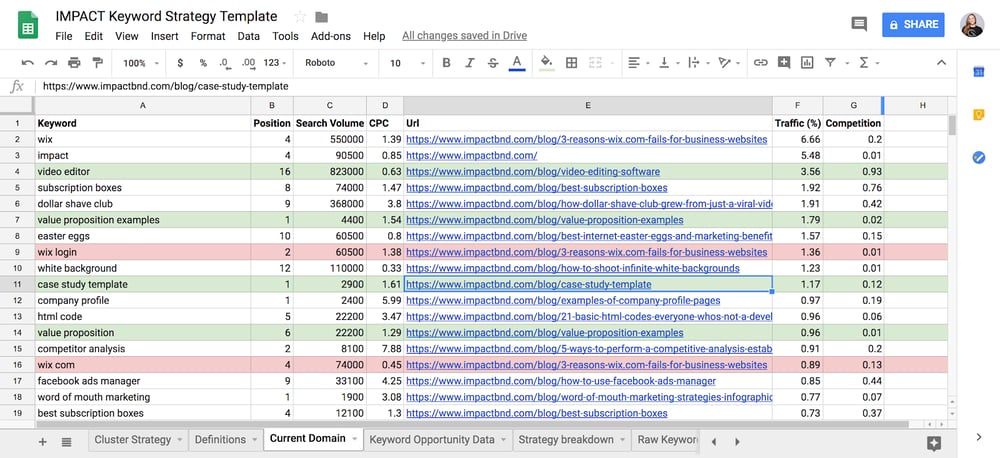Image resolution: width=1000 pixels, height=458 pixels.
Task: Increase decimal places icon
Action: click(249, 63)
